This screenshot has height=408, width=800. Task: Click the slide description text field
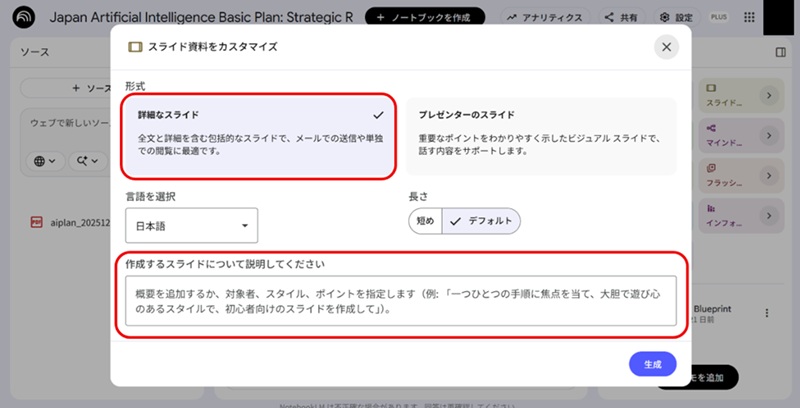pos(401,301)
